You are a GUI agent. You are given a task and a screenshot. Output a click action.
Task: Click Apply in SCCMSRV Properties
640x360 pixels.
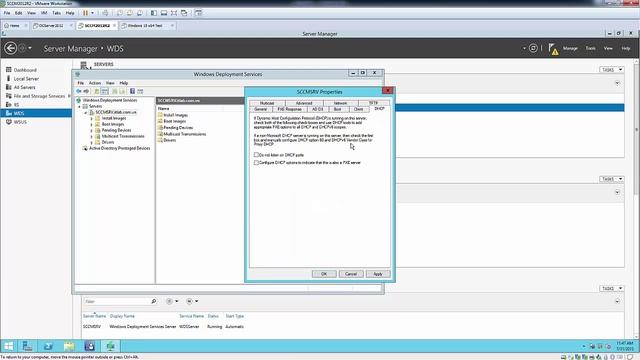point(378,274)
